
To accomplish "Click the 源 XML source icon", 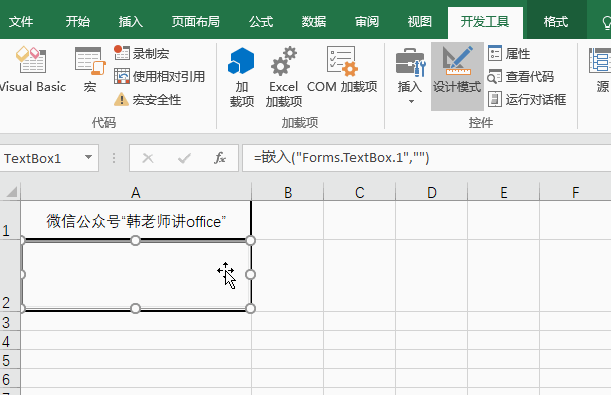I will point(600,70).
